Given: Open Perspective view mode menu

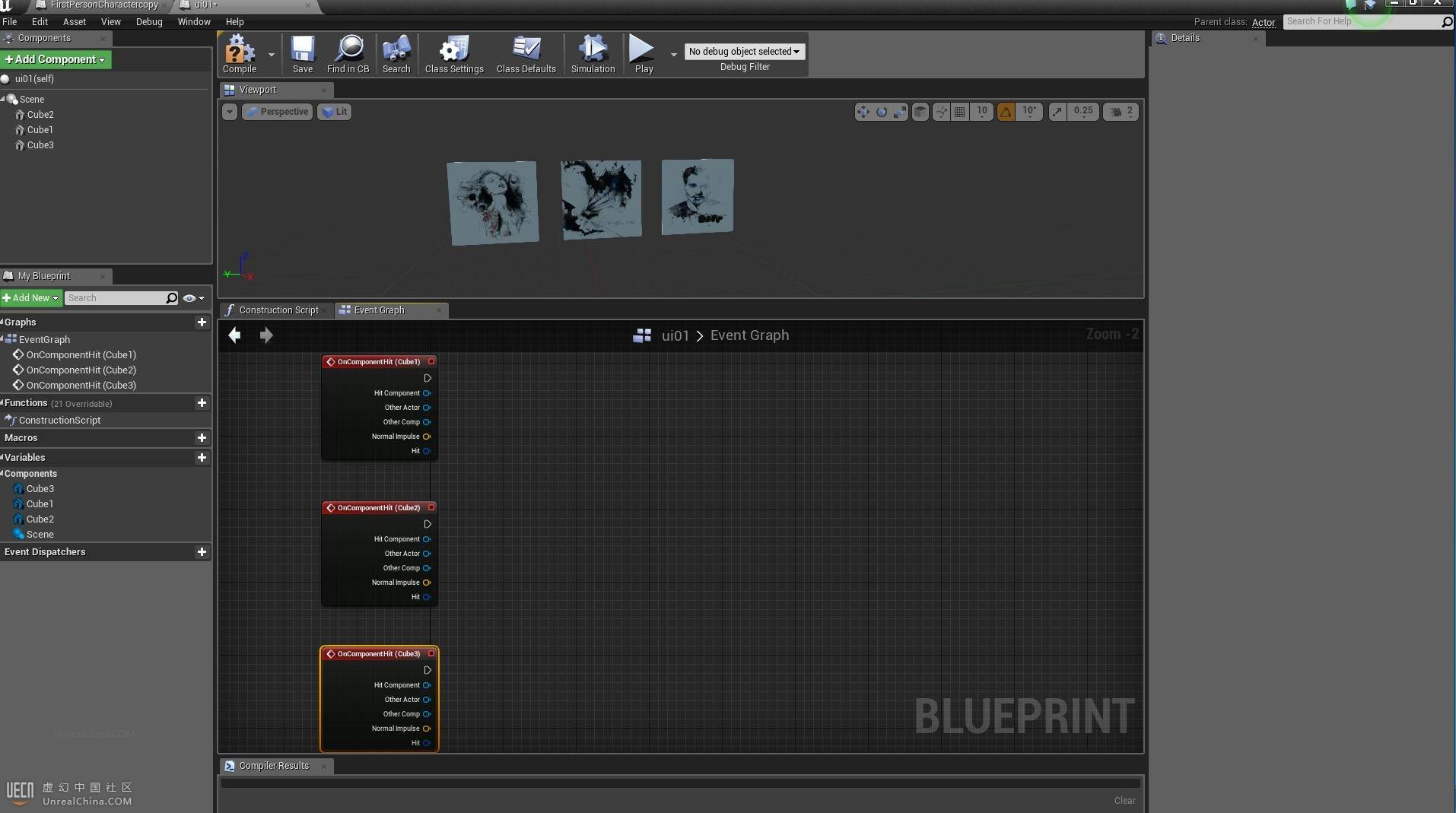Looking at the screenshot, I should (x=277, y=112).
